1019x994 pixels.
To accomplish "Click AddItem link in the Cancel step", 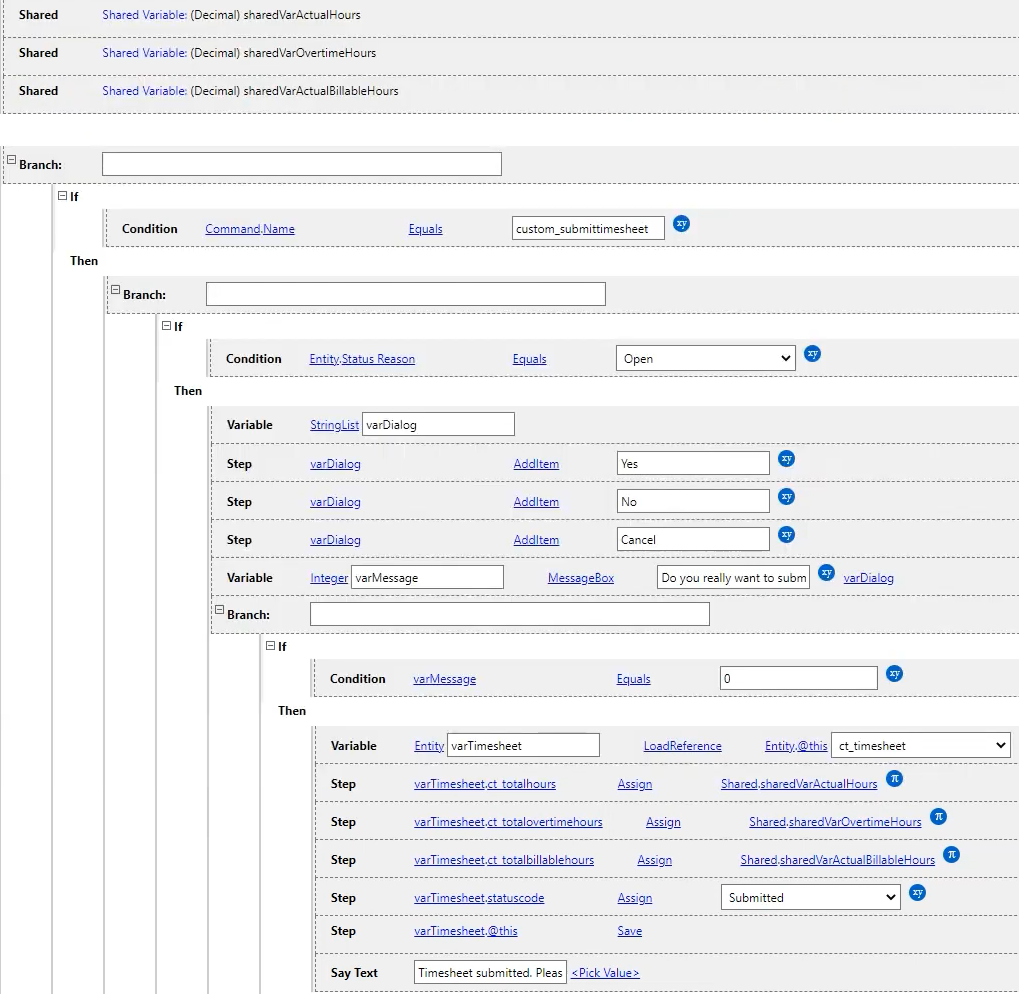I will pyautogui.click(x=536, y=540).
